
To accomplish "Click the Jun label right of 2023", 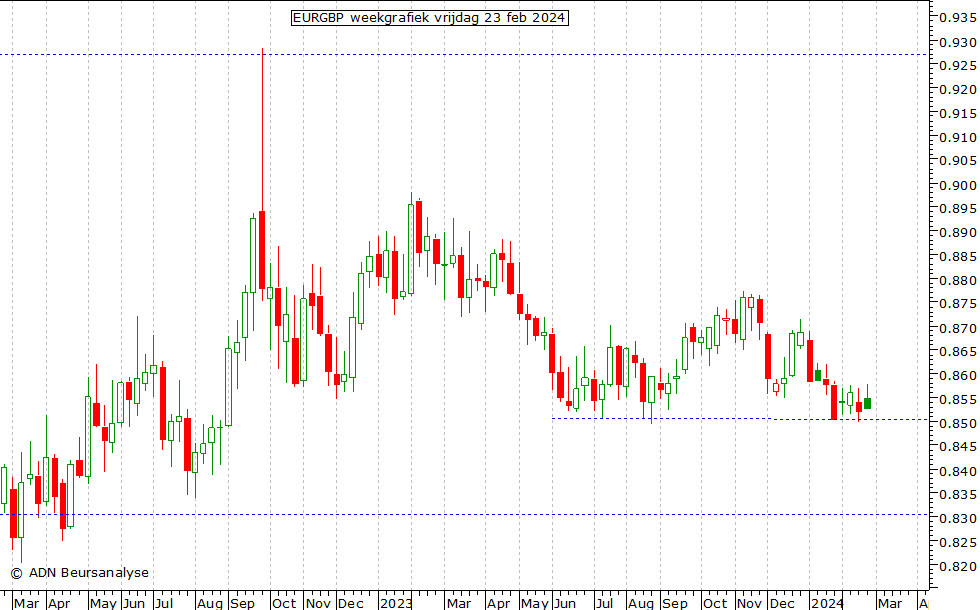I will (565, 603).
